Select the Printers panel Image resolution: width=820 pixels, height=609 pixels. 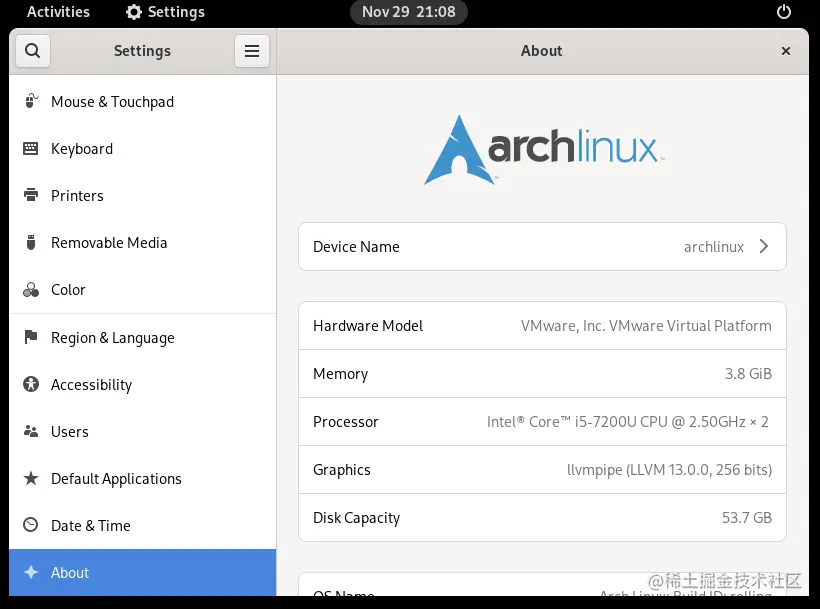142,196
